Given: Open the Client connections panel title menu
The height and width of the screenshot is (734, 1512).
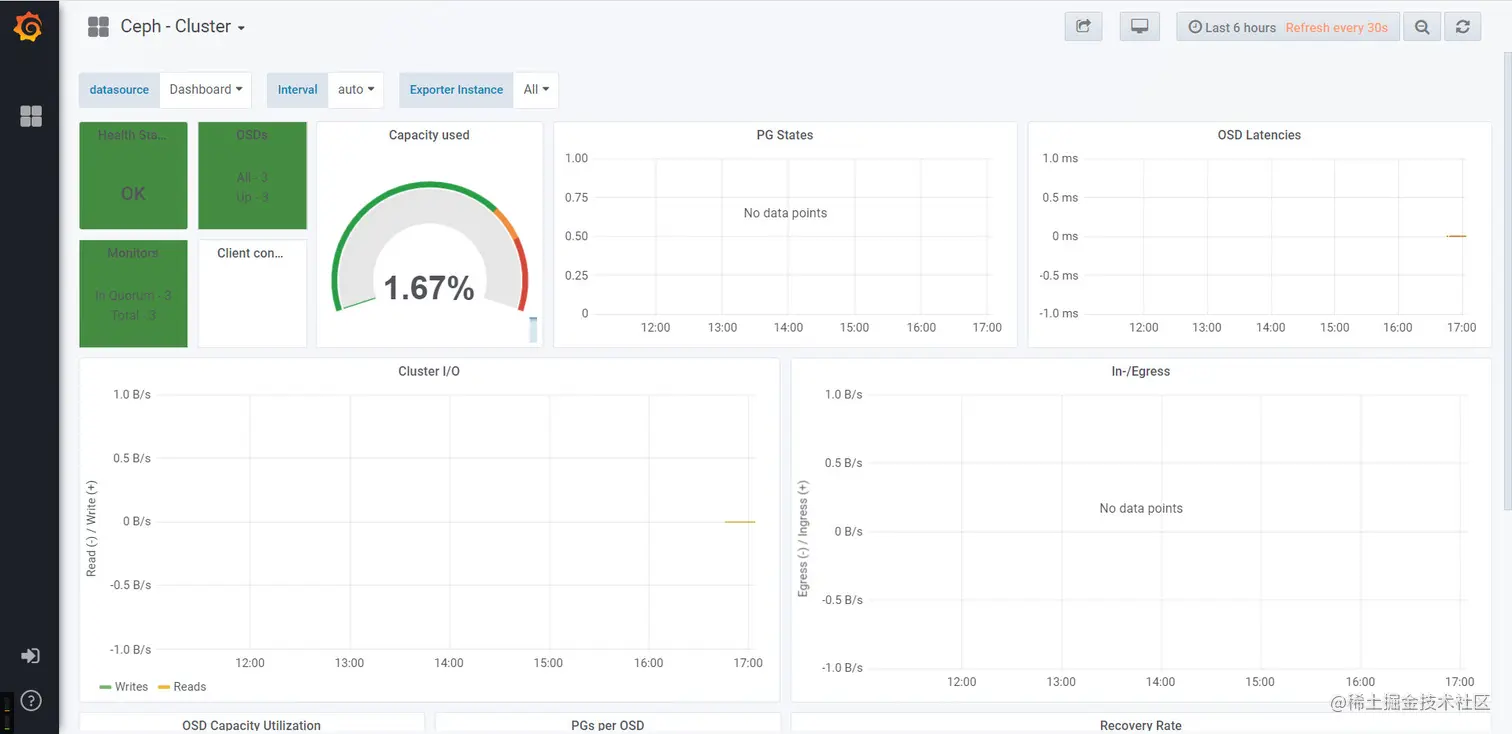Looking at the screenshot, I should [x=250, y=253].
